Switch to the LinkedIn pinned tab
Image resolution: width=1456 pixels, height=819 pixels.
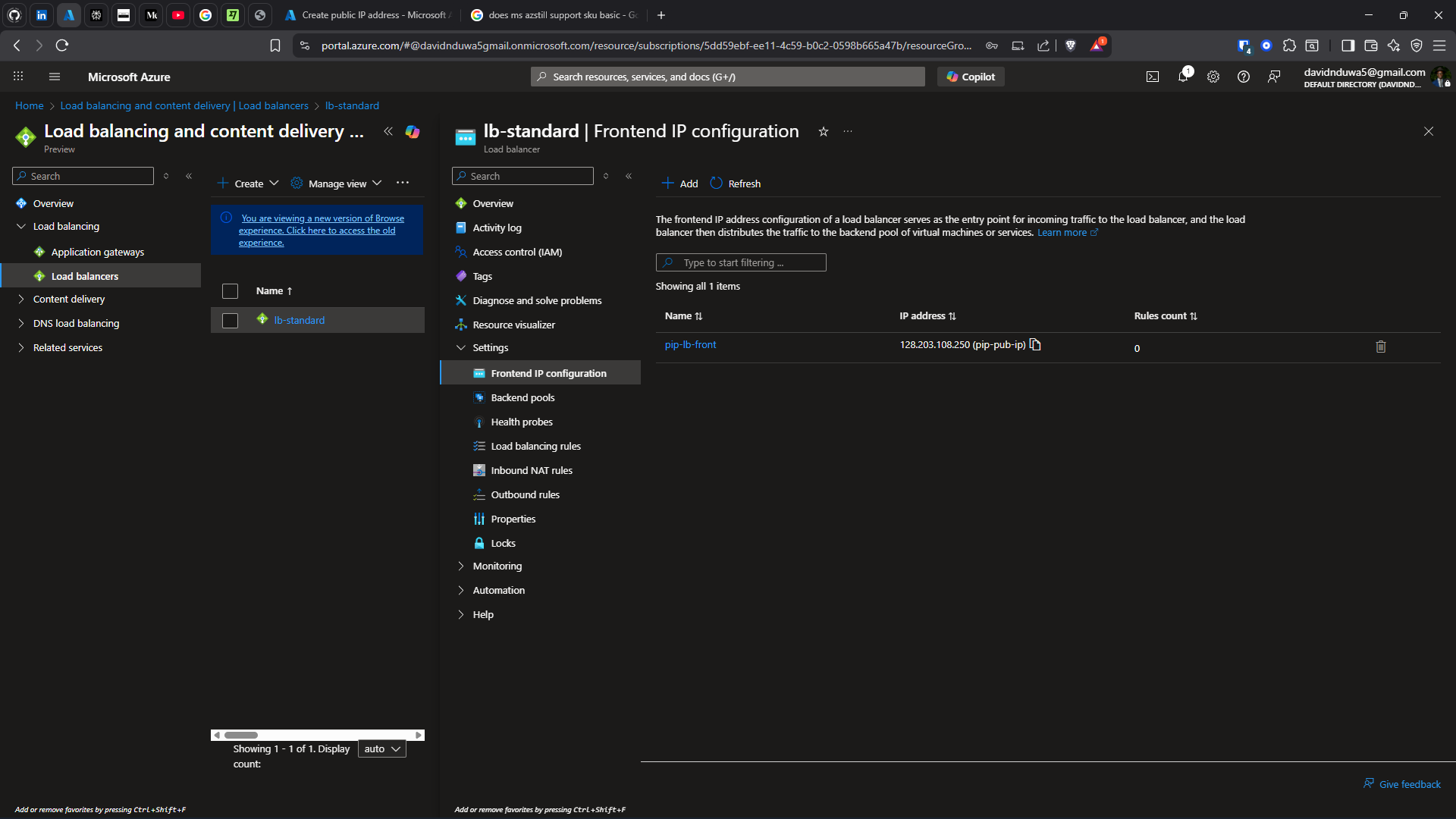(x=42, y=15)
